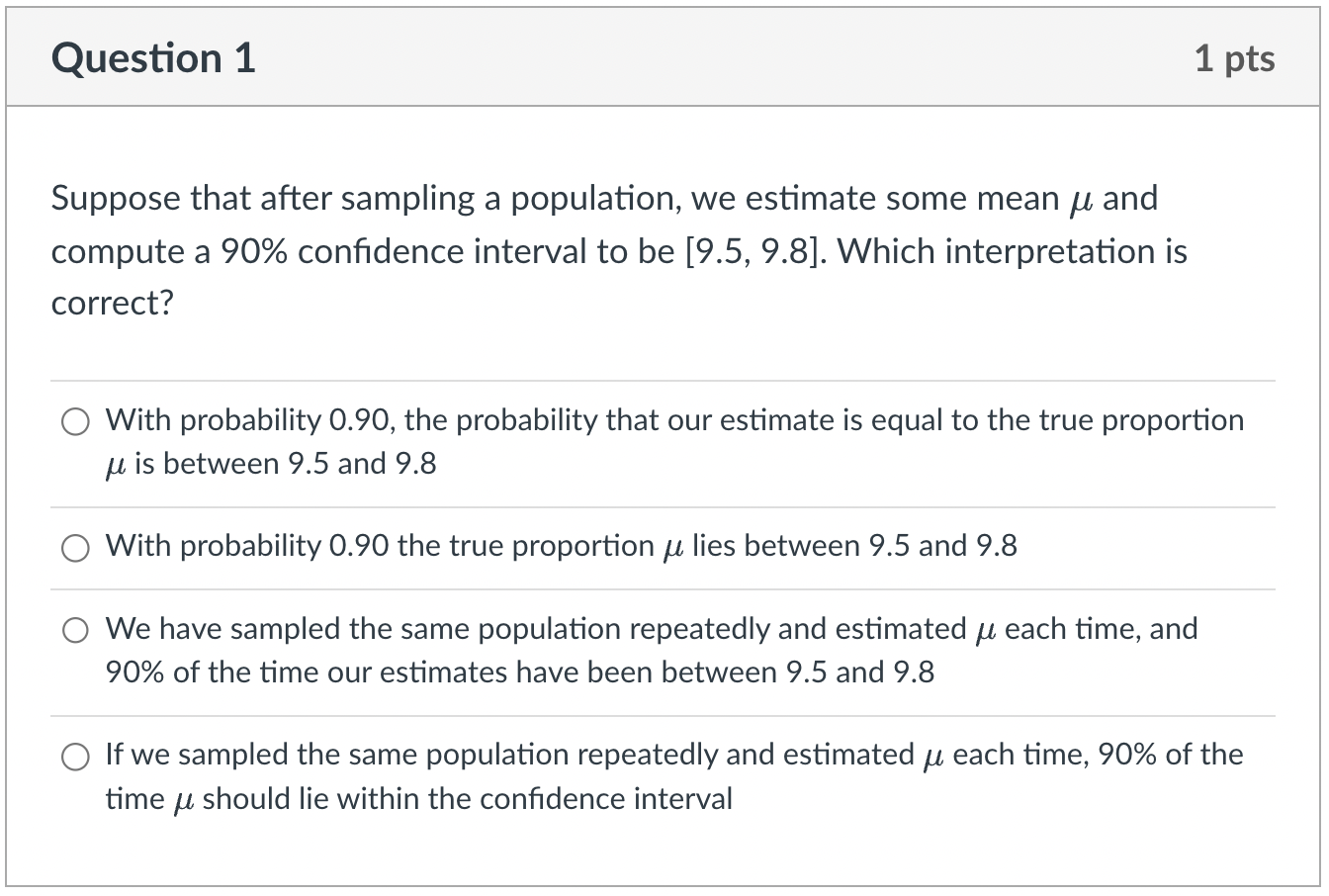This screenshot has width=1329, height=896.
Task: Click the fourth answer's text label
Action: 672,775
